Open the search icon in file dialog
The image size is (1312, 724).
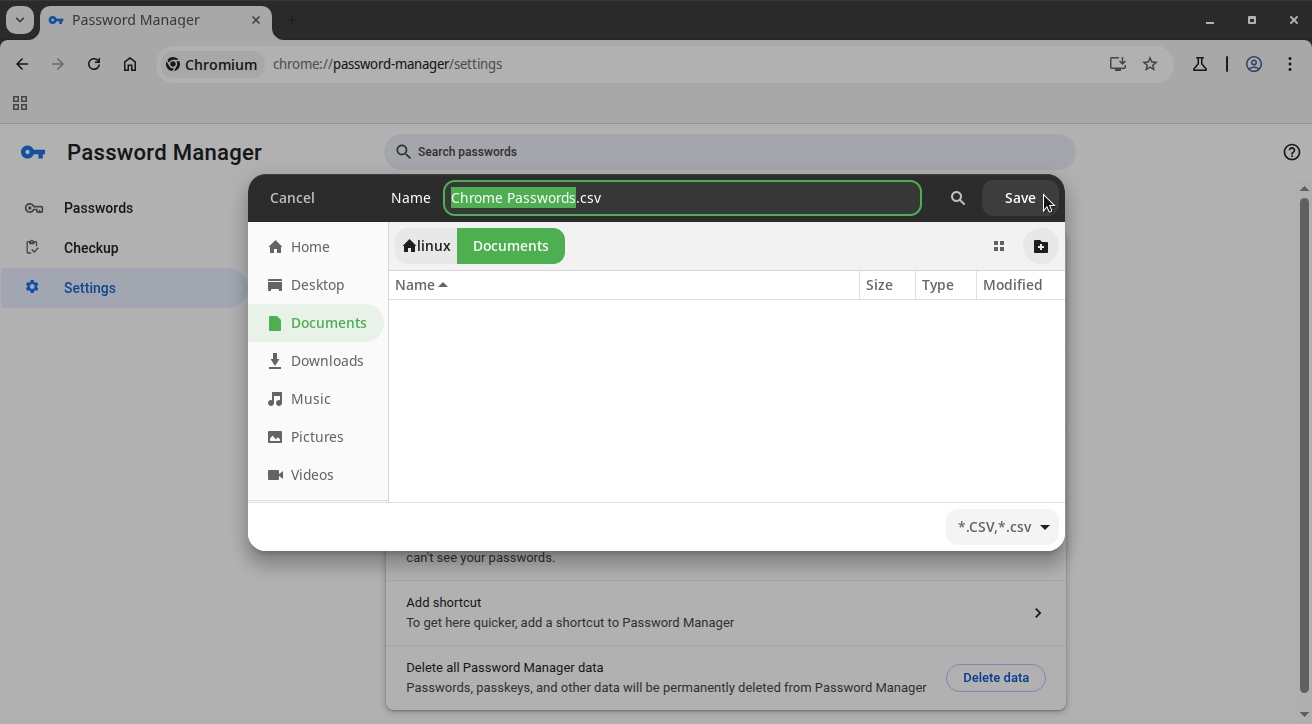[957, 198]
